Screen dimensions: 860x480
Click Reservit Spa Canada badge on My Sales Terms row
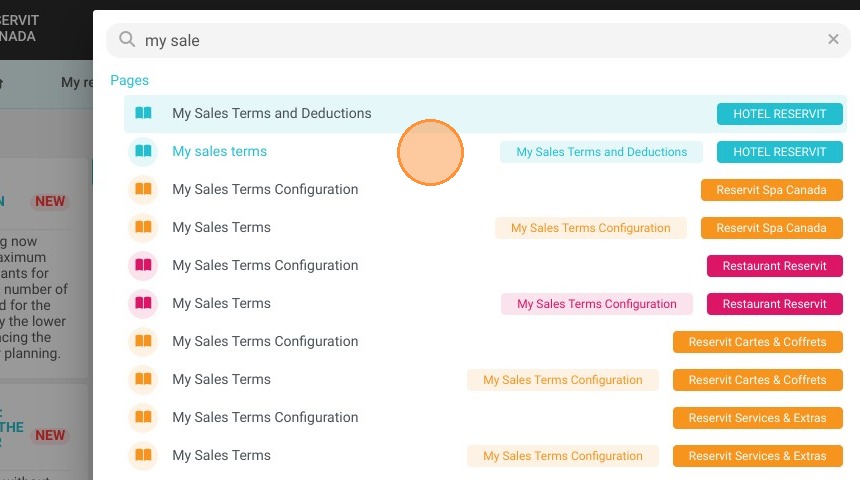pos(771,228)
